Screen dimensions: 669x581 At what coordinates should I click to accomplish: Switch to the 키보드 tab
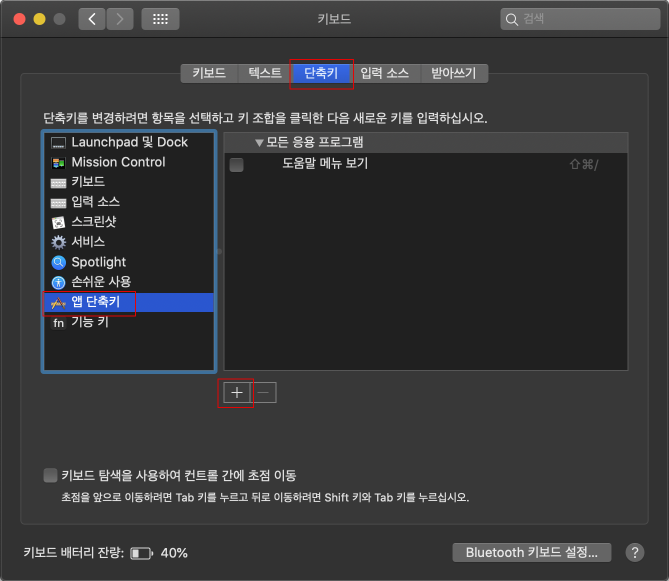point(209,73)
